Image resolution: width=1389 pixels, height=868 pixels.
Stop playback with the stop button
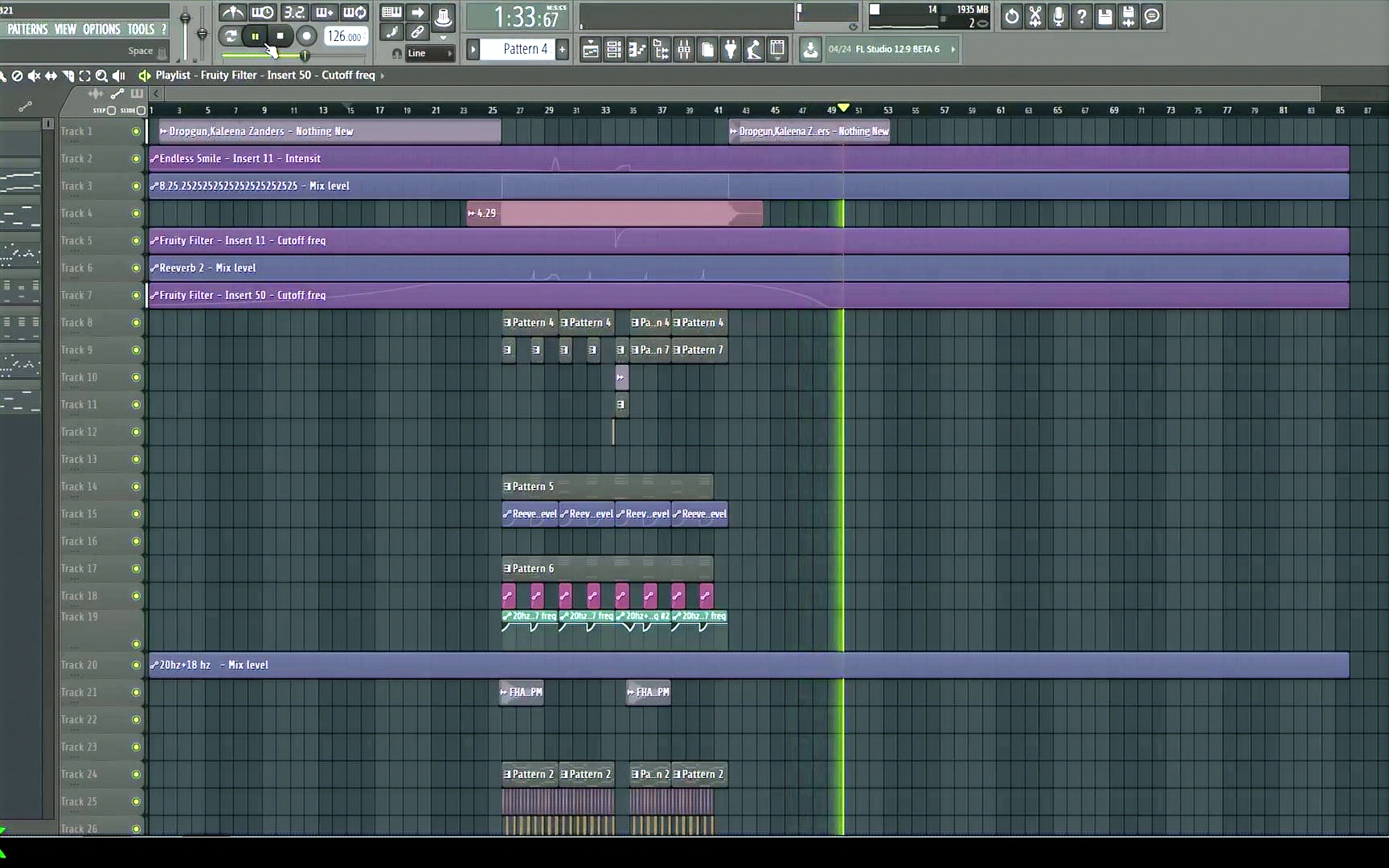[x=280, y=36]
